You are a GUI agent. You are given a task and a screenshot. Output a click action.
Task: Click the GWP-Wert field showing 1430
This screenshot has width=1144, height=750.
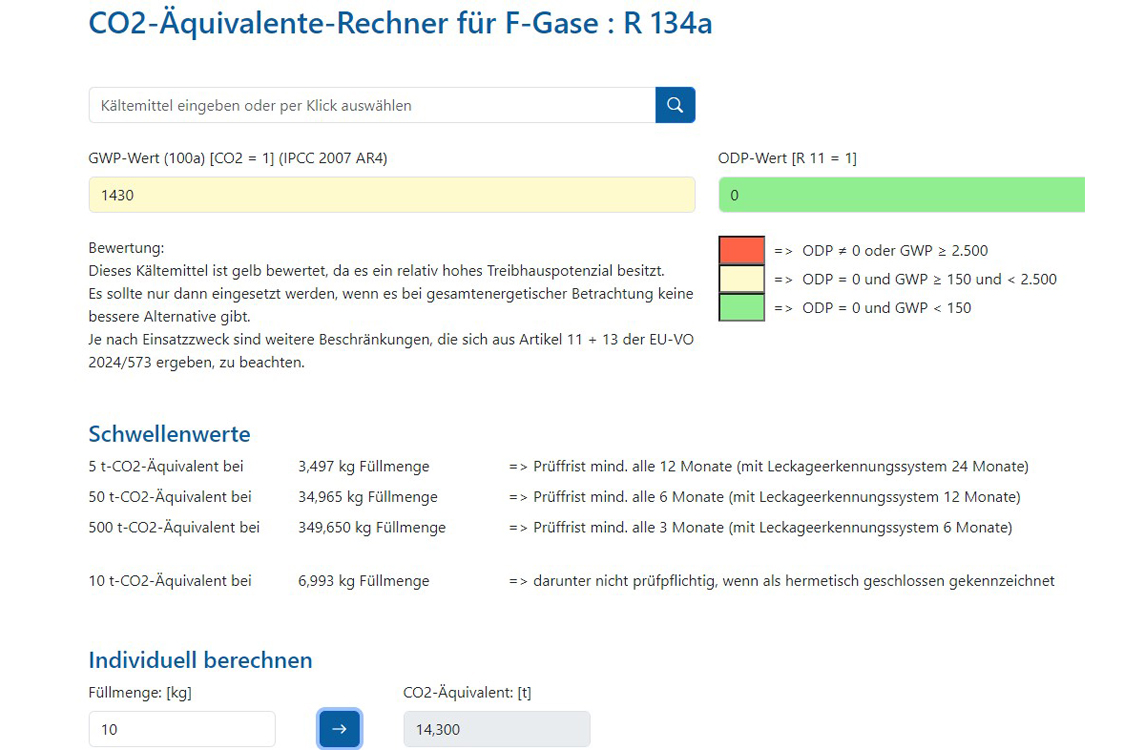click(392, 195)
